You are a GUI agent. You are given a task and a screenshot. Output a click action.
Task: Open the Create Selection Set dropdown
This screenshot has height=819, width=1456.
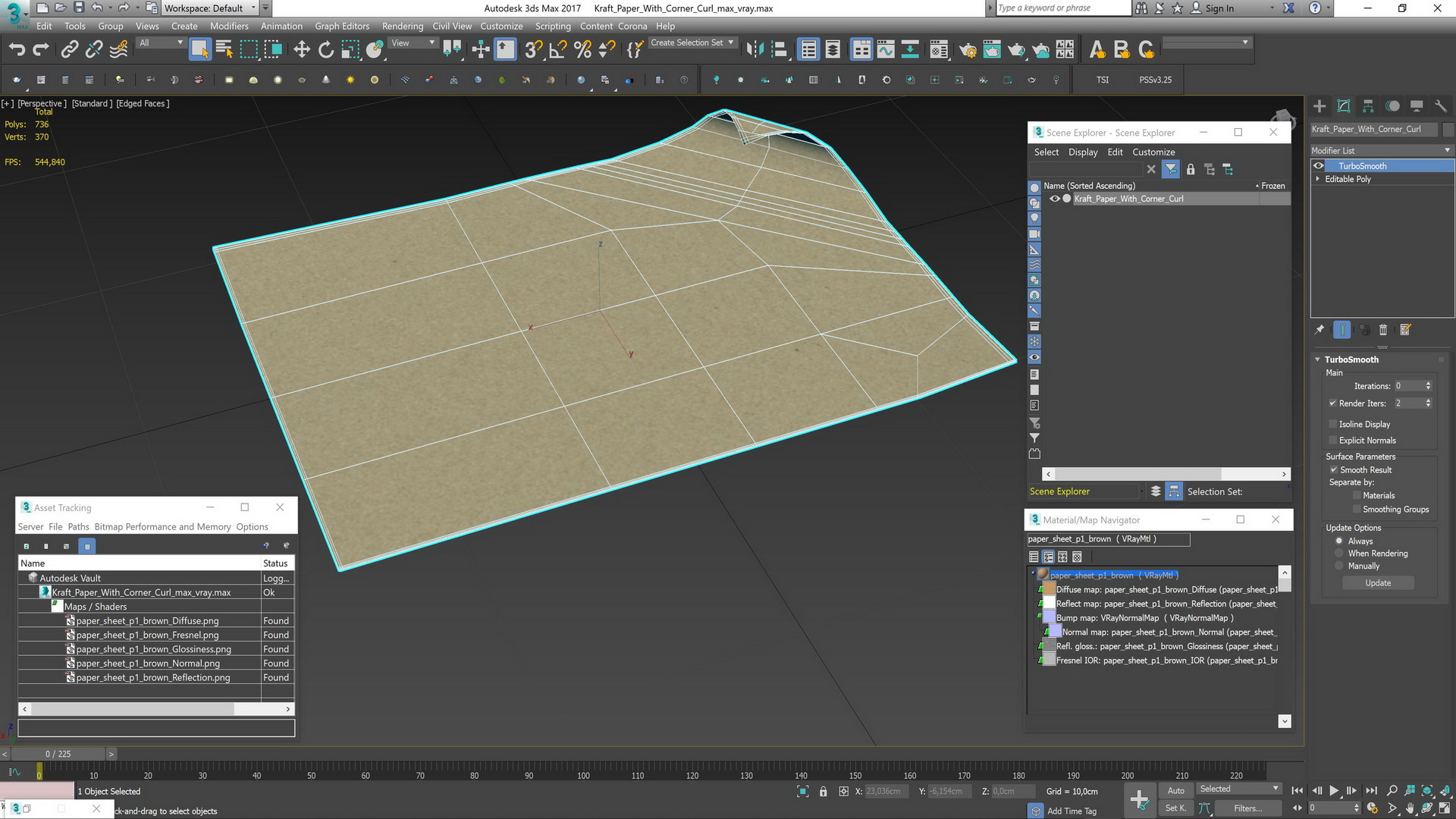coord(692,42)
